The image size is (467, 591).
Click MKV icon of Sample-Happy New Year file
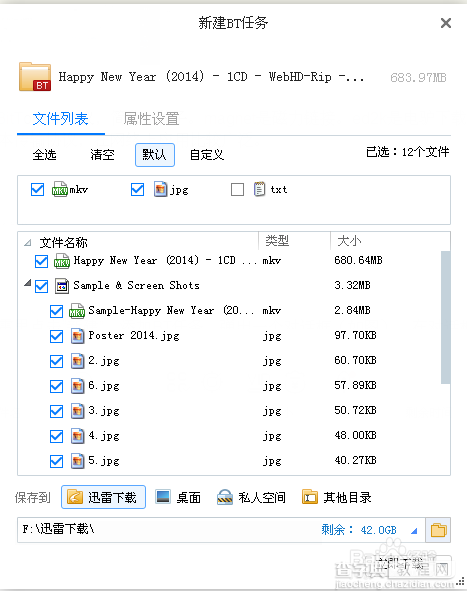tap(77, 311)
